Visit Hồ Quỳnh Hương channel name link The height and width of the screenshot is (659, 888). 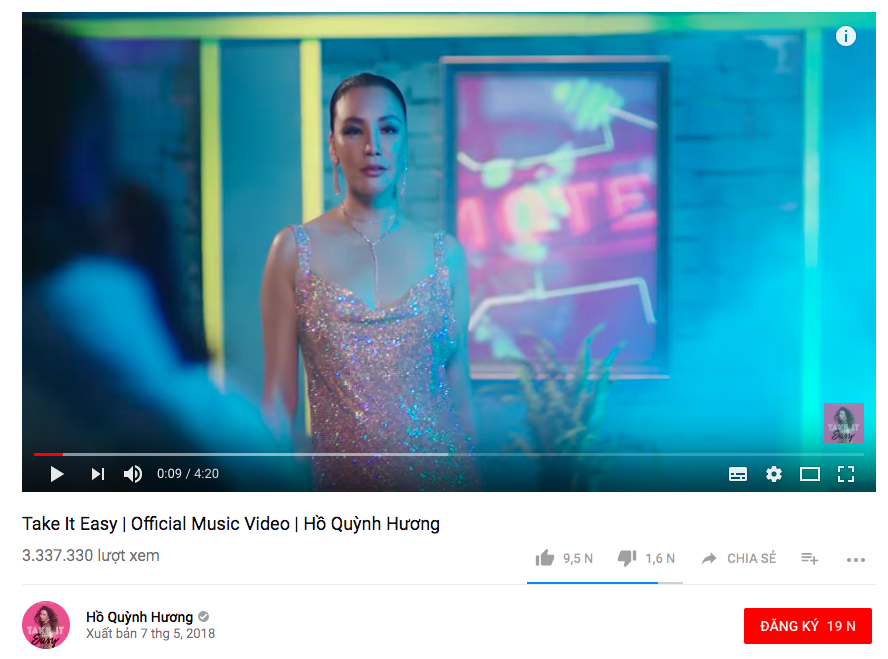click(x=139, y=617)
